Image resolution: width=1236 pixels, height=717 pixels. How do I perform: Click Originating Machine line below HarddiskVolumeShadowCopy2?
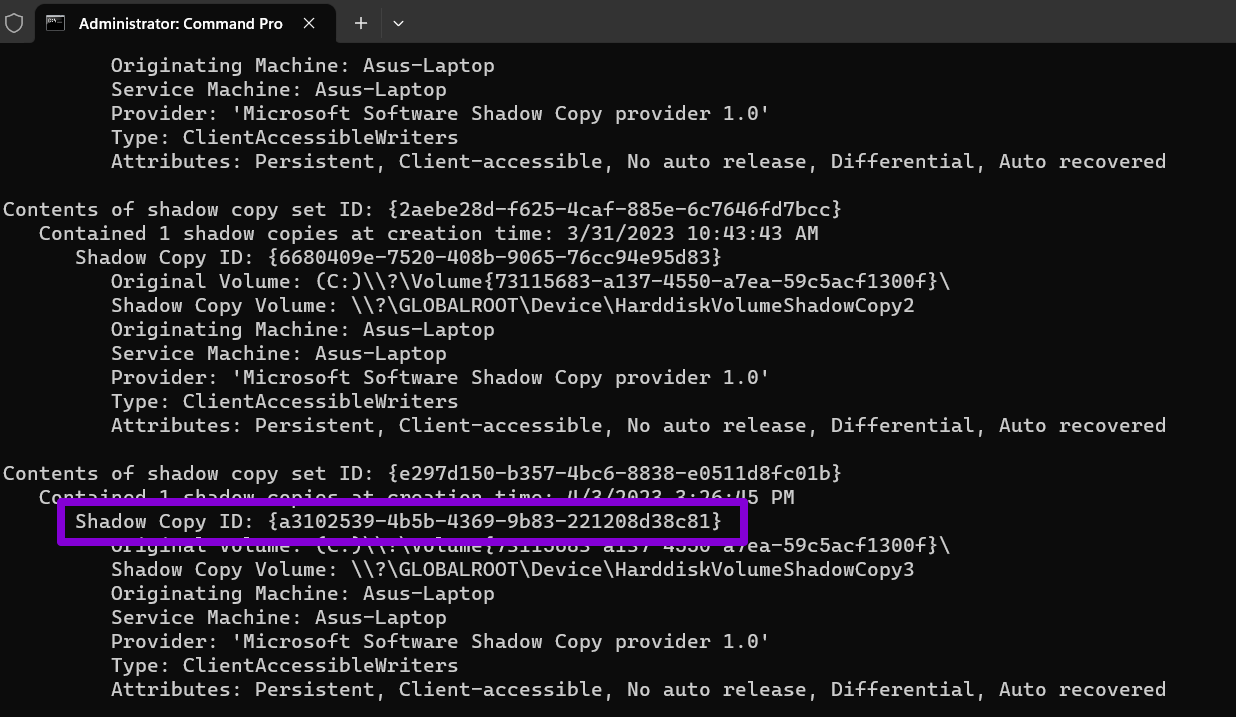click(302, 330)
